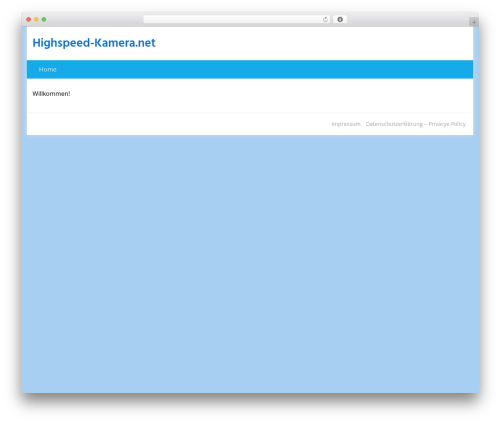This screenshot has height=423, width=500.
Task: Click the download icon button beside the address bar
Action: point(340,19)
